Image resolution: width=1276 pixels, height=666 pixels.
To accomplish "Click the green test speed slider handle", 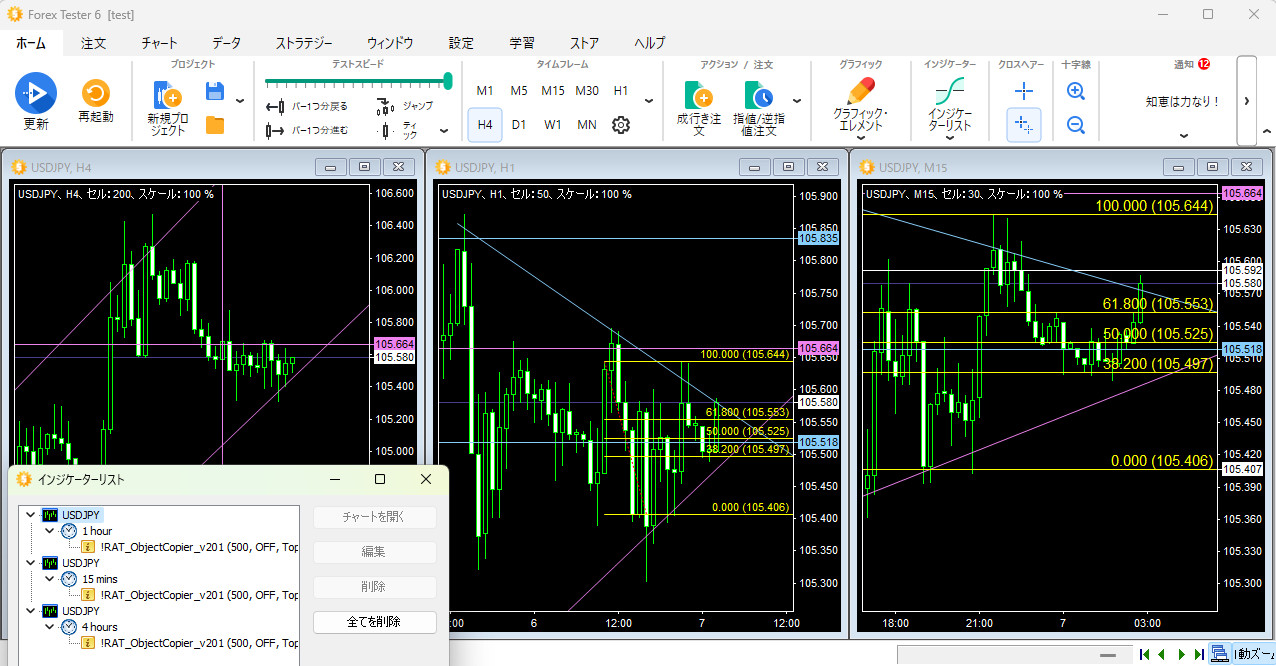I will click(448, 80).
